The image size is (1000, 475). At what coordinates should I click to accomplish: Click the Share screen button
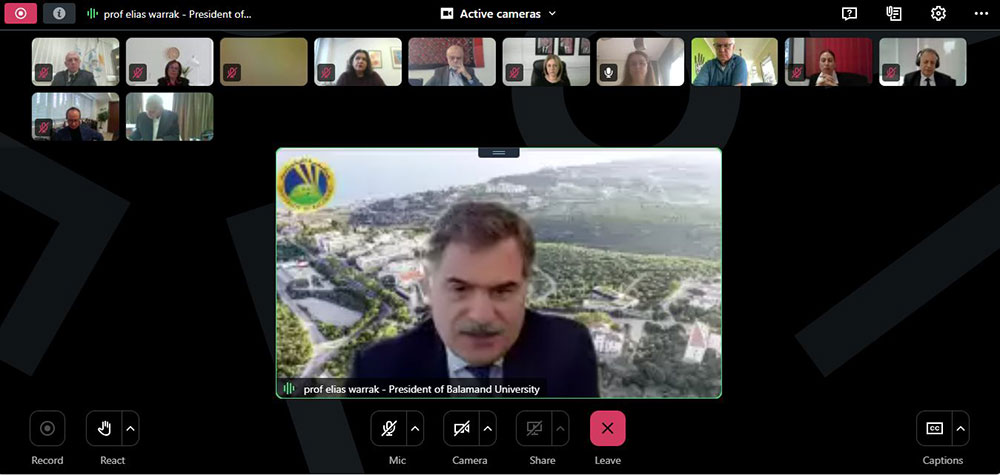(534, 429)
